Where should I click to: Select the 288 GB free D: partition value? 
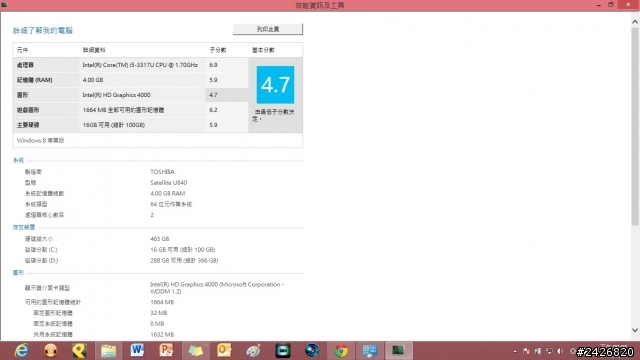coord(184,260)
